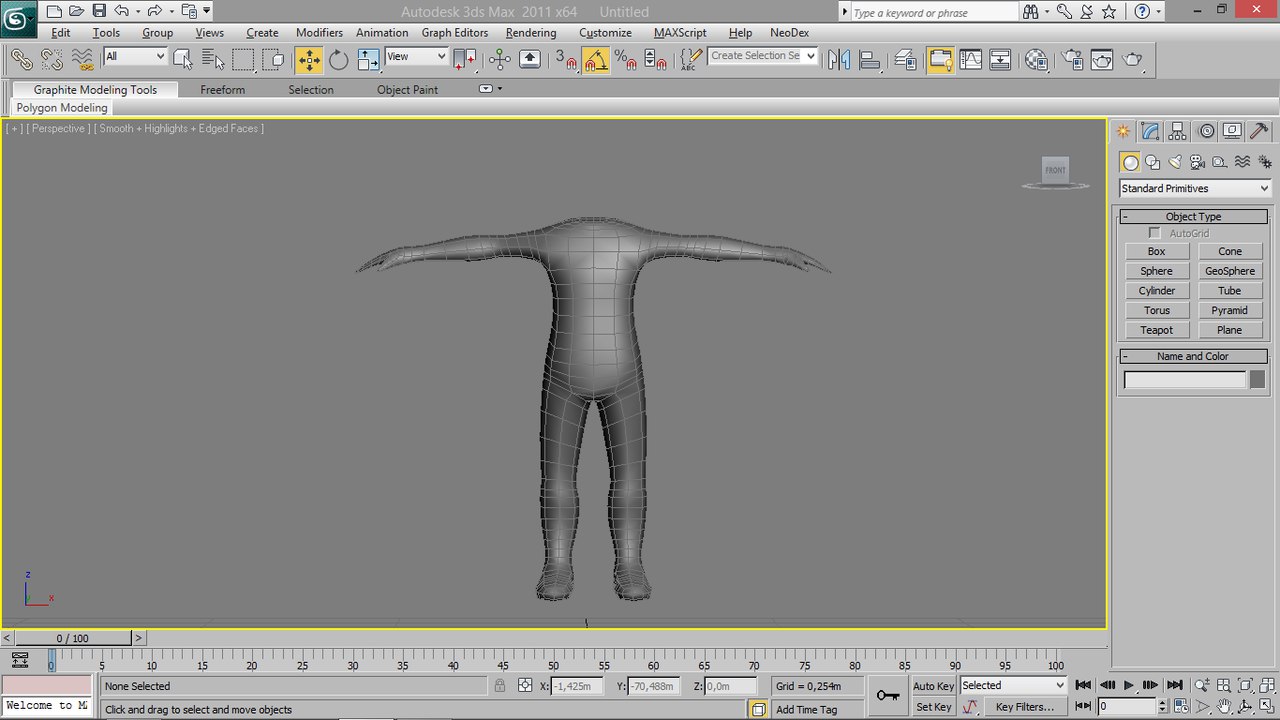Open Curve Editor from toolbar
1280x720 pixels.
coord(970,60)
